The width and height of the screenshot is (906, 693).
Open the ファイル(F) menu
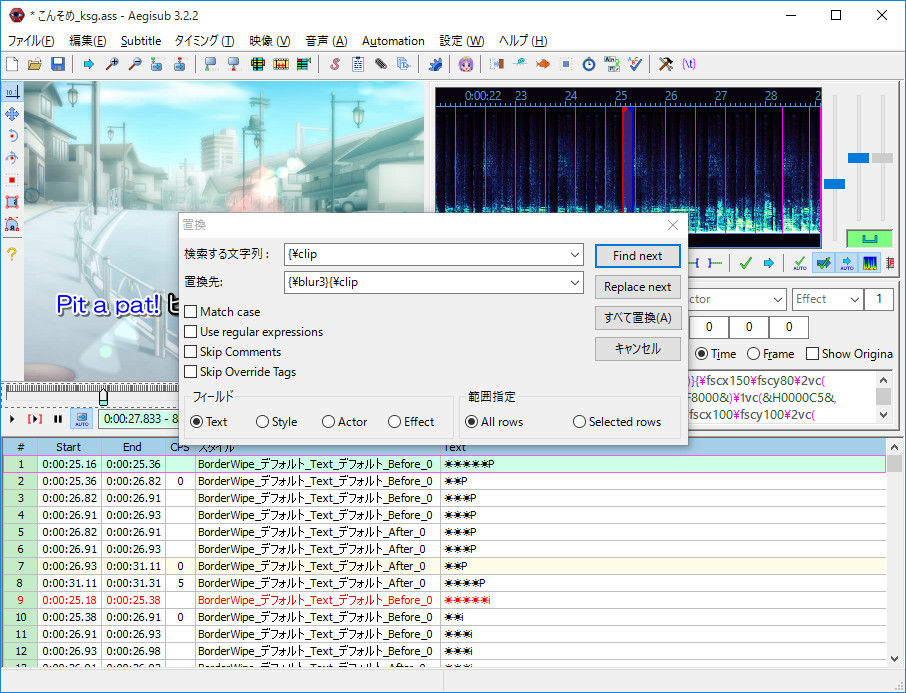(31, 41)
